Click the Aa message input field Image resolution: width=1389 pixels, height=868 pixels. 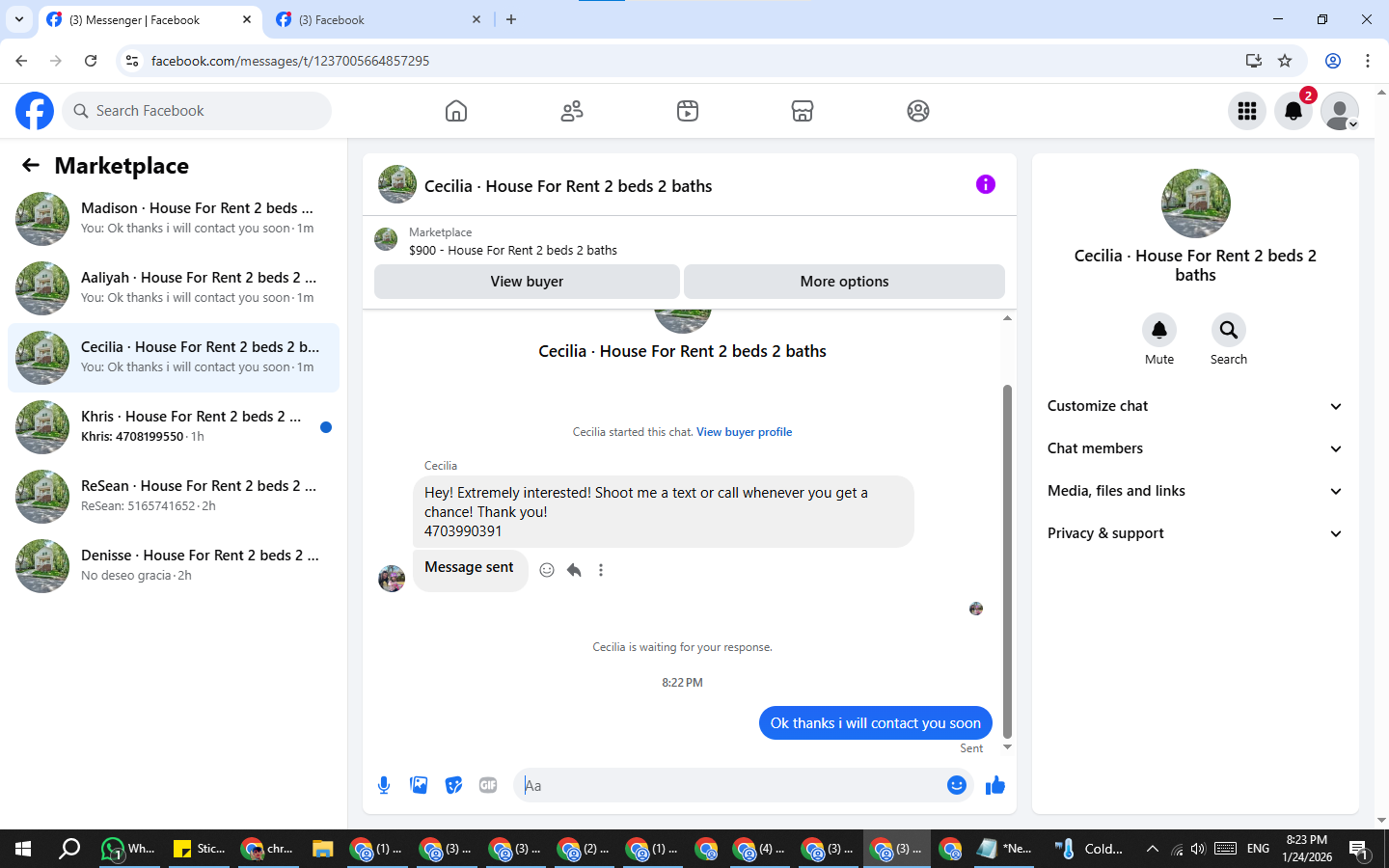click(x=731, y=785)
